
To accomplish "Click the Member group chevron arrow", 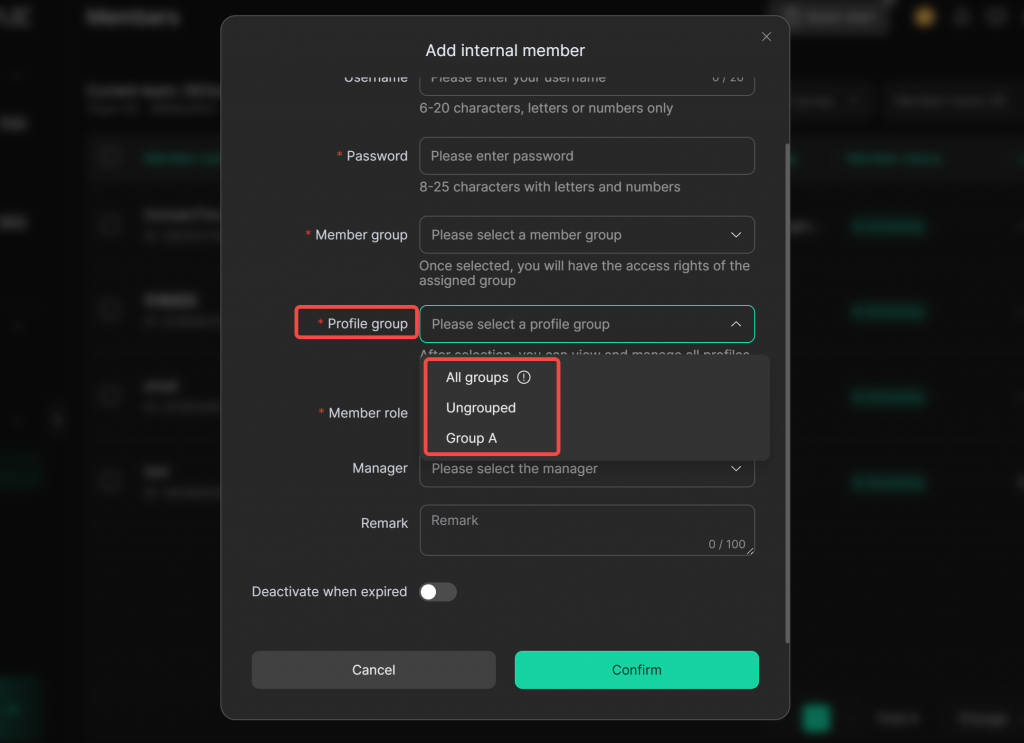I will pyautogui.click(x=736, y=235).
